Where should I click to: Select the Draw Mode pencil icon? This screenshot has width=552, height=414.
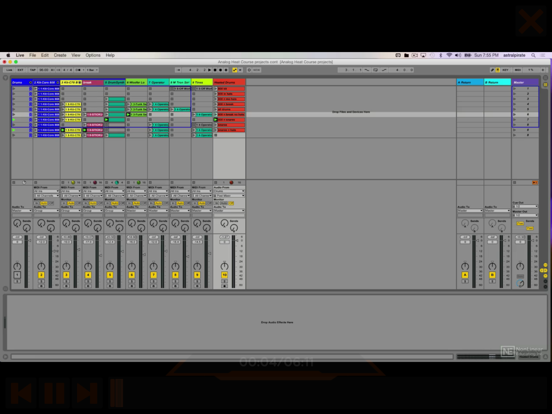pyautogui.click(x=492, y=70)
